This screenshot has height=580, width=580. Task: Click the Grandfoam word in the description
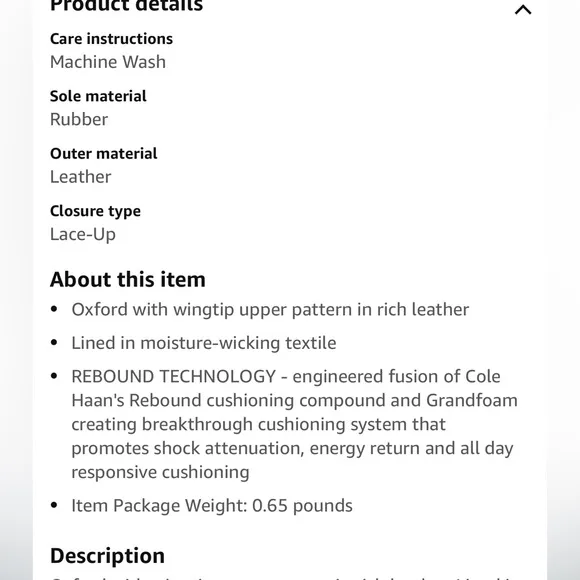pos(472,400)
